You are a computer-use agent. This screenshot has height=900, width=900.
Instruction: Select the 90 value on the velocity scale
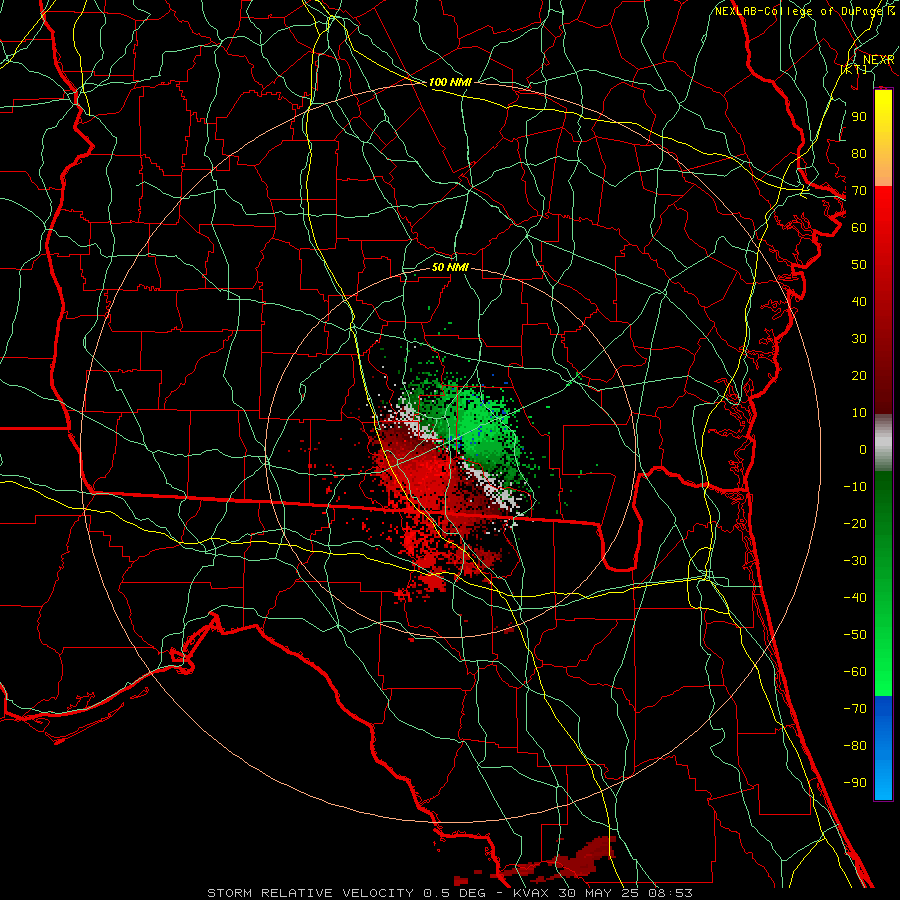coord(859,117)
